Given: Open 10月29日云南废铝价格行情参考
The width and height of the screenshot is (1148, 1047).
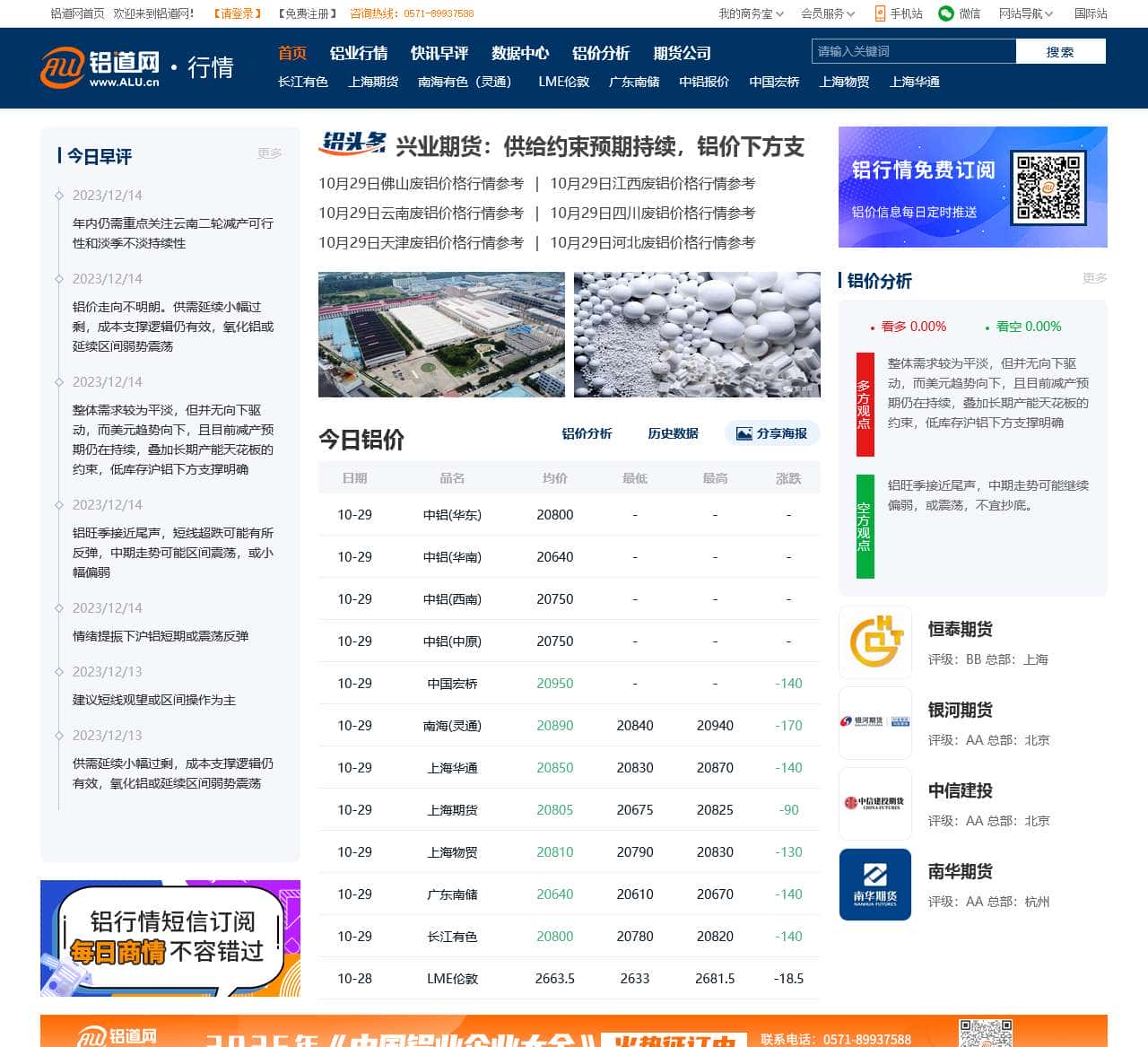Looking at the screenshot, I should [421, 213].
